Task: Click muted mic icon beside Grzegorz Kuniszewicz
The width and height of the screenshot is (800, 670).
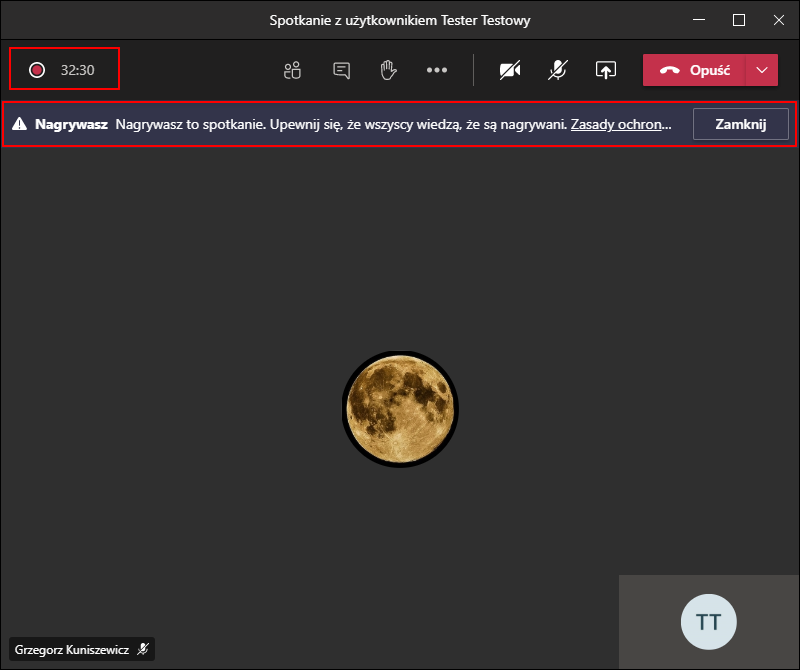Action: click(x=143, y=649)
